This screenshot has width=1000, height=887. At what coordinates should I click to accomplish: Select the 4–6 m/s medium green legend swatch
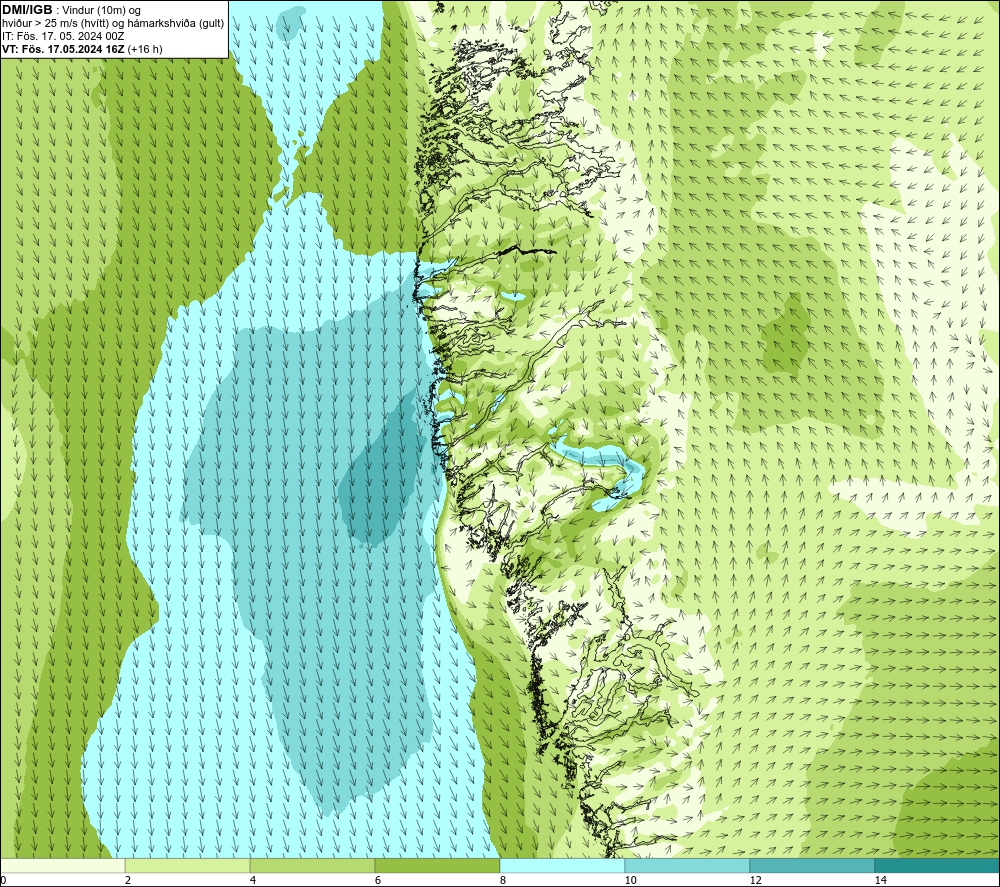312,866
